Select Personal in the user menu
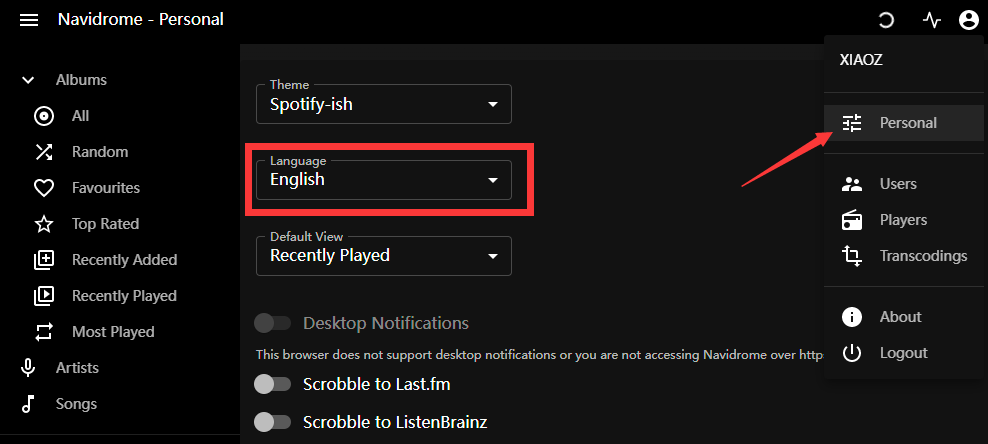Image resolution: width=988 pixels, height=444 pixels. pyautogui.click(x=904, y=123)
